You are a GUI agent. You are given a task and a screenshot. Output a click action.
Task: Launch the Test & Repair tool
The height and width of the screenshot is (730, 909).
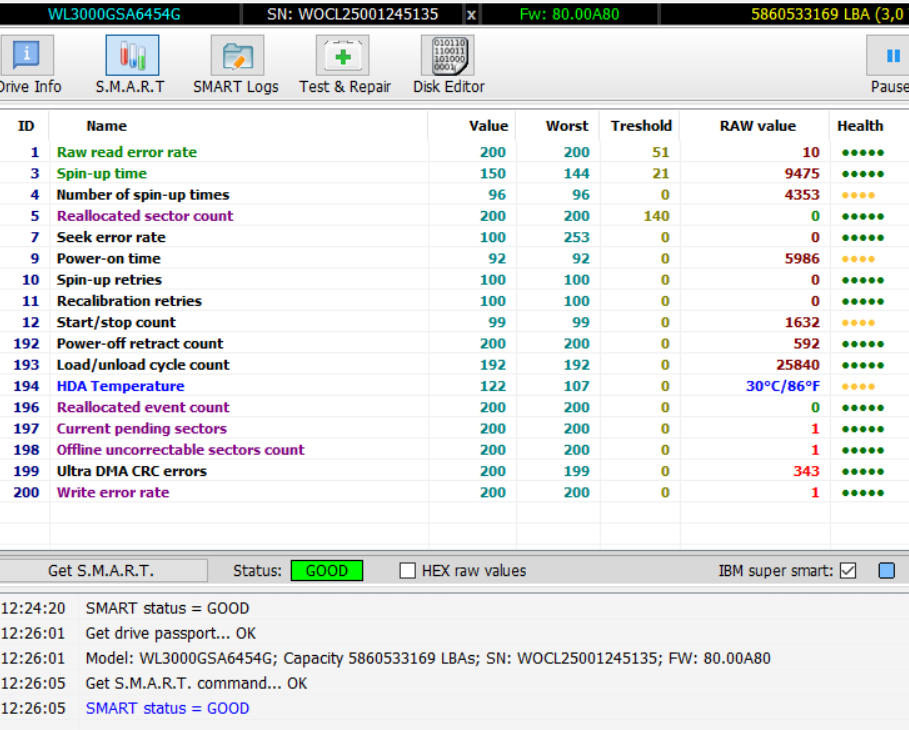[344, 65]
